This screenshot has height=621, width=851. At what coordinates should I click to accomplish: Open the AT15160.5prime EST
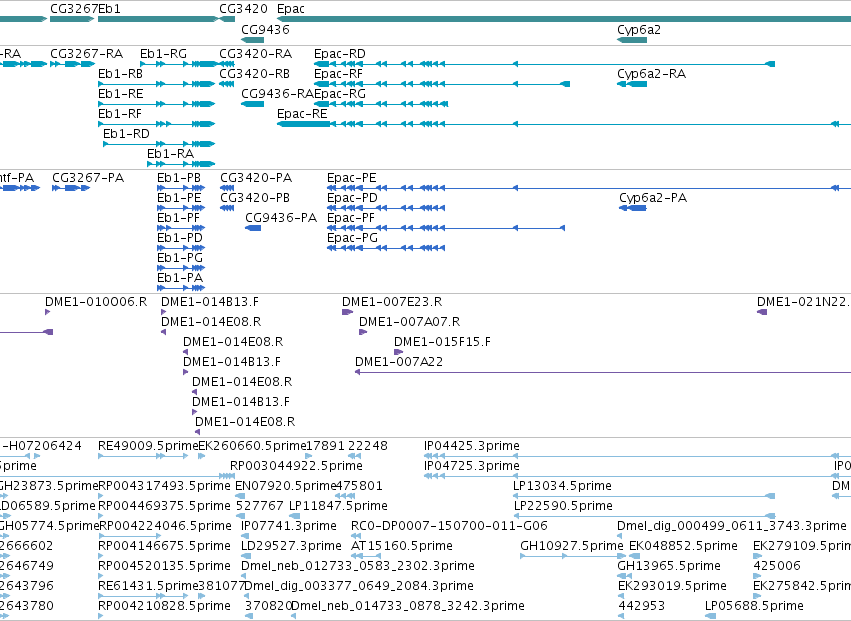coord(366,556)
